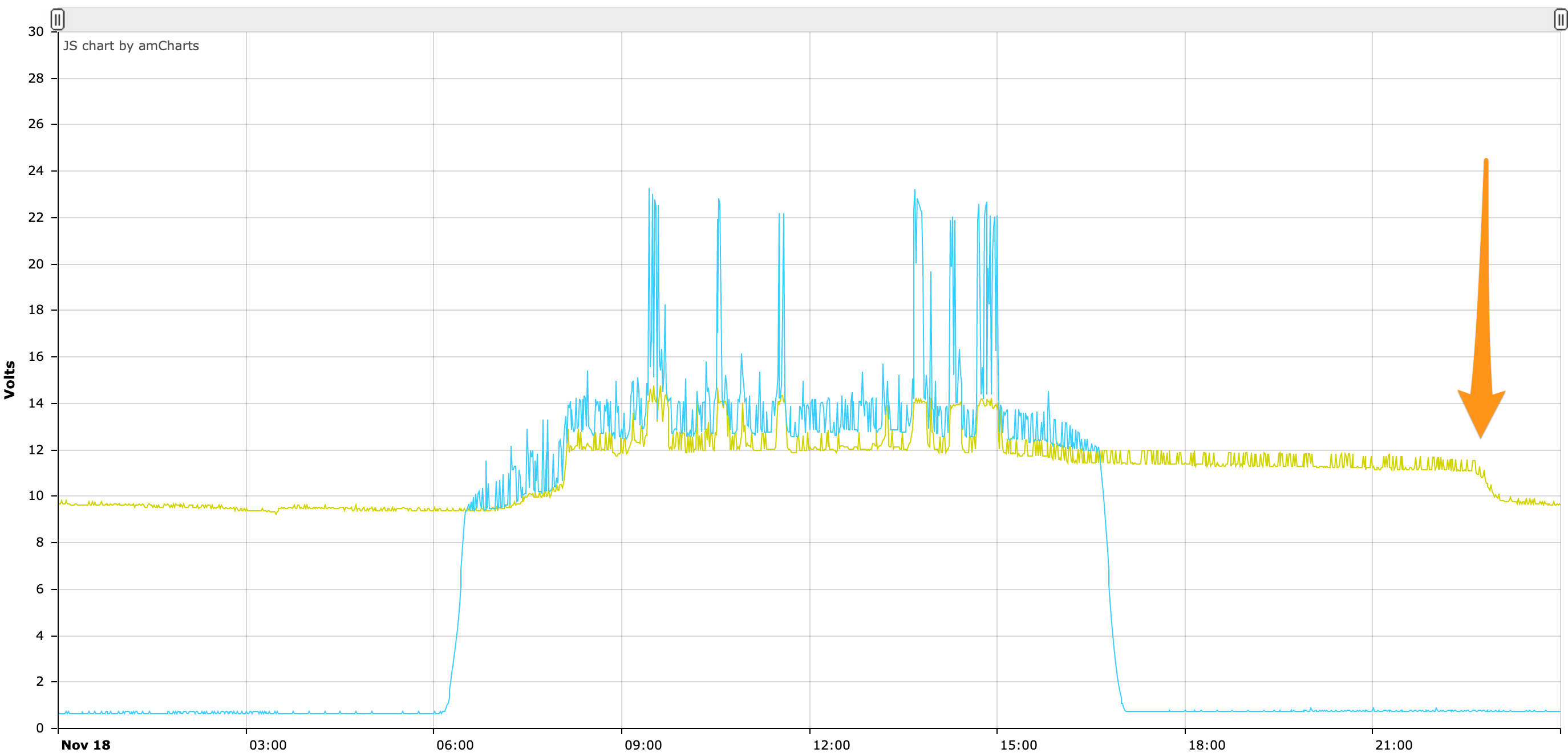This screenshot has height=753, width=1568.
Task: Click the '12:00' time axis label
Action: tap(832, 744)
